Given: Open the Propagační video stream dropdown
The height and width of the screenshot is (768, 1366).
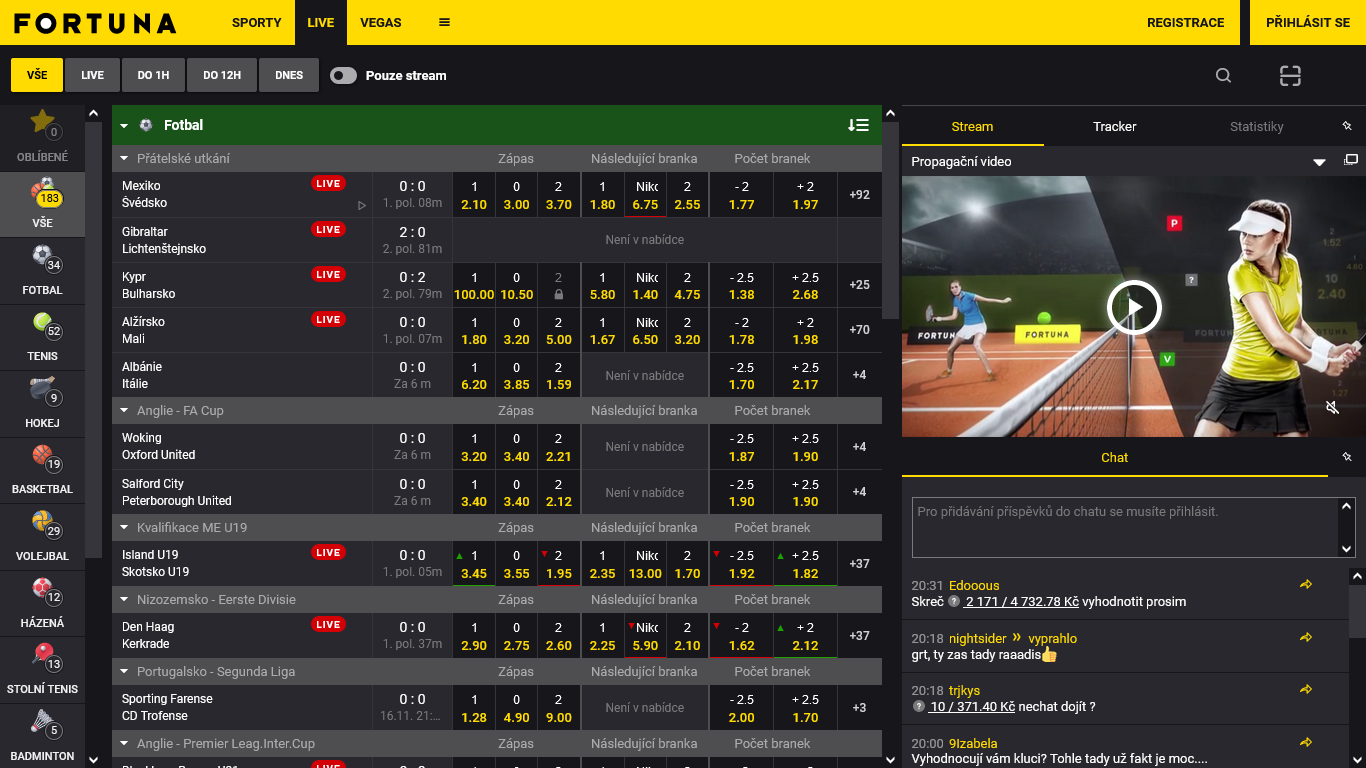Looking at the screenshot, I should click(x=1319, y=162).
